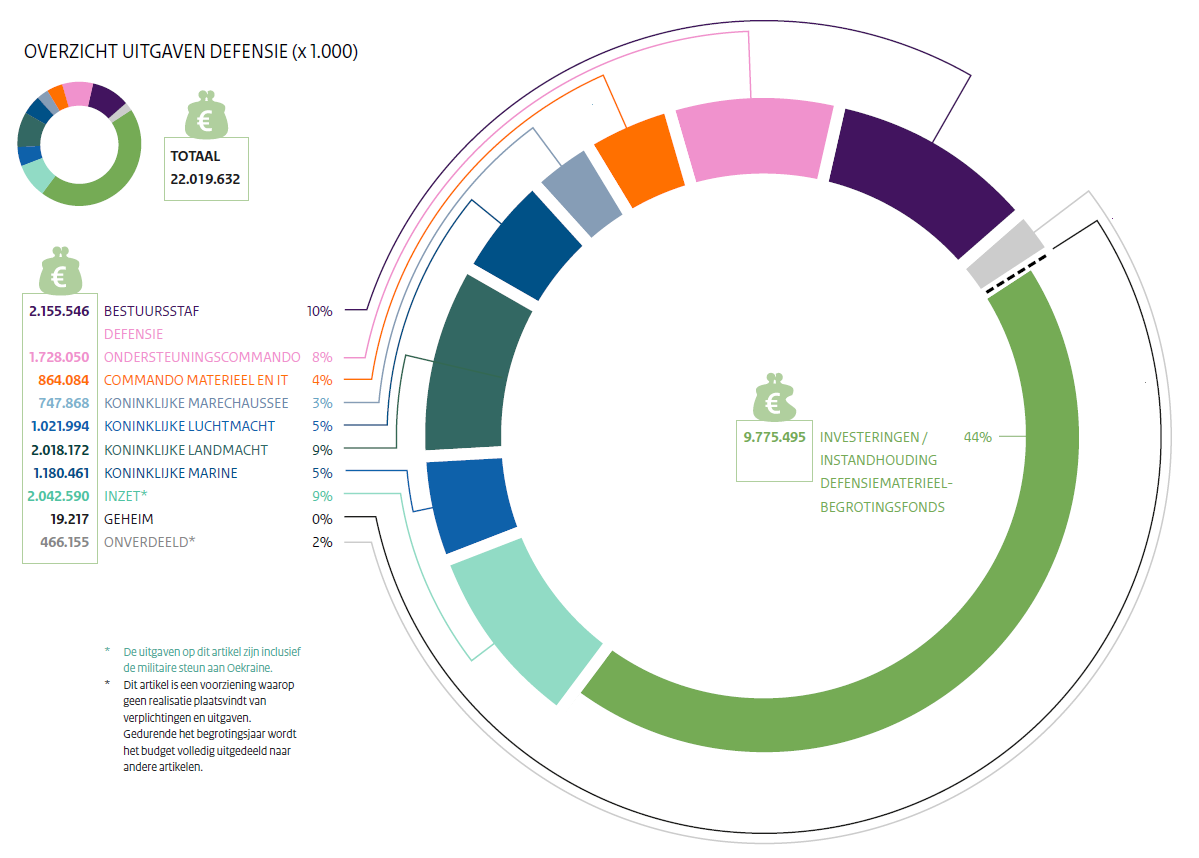
Task: Select the pink Ondersteuningscommando segment
Action: click(755, 138)
